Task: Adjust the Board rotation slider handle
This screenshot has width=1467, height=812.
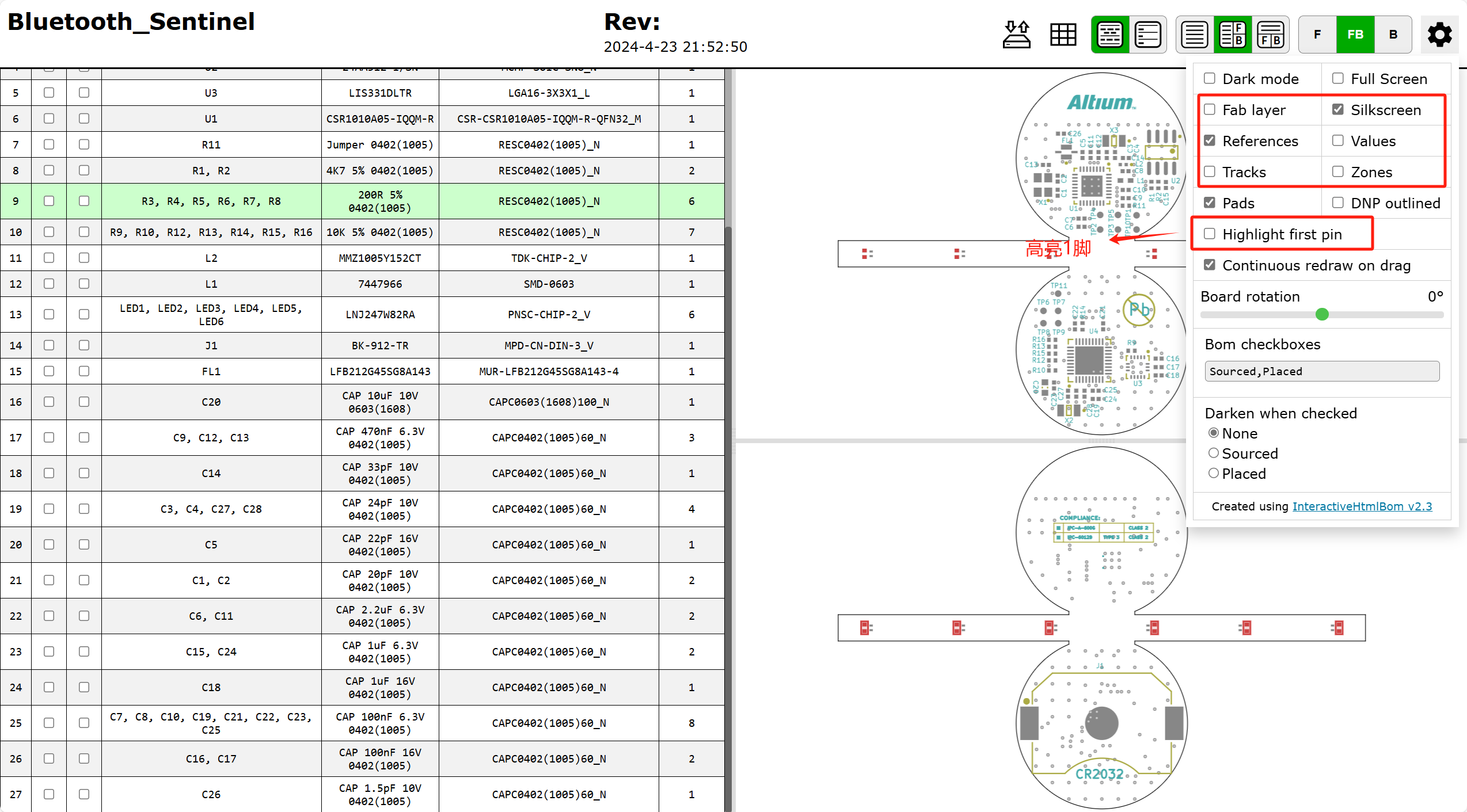Action: [1322, 314]
